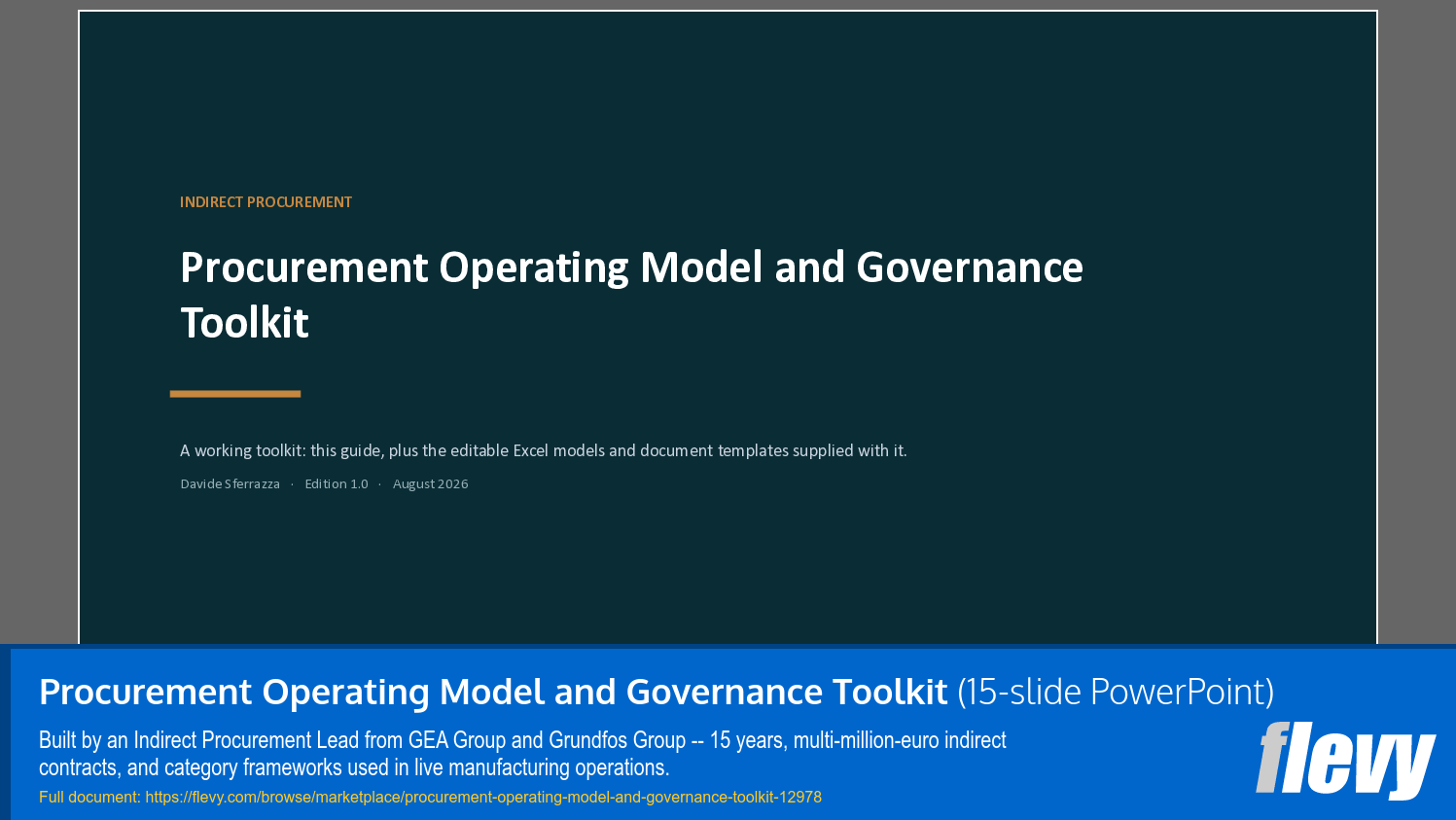Click the 'INDIRECT PROCUREMENT' heading label
The image size is (1456, 820).
pyautogui.click(x=266, y=202)
